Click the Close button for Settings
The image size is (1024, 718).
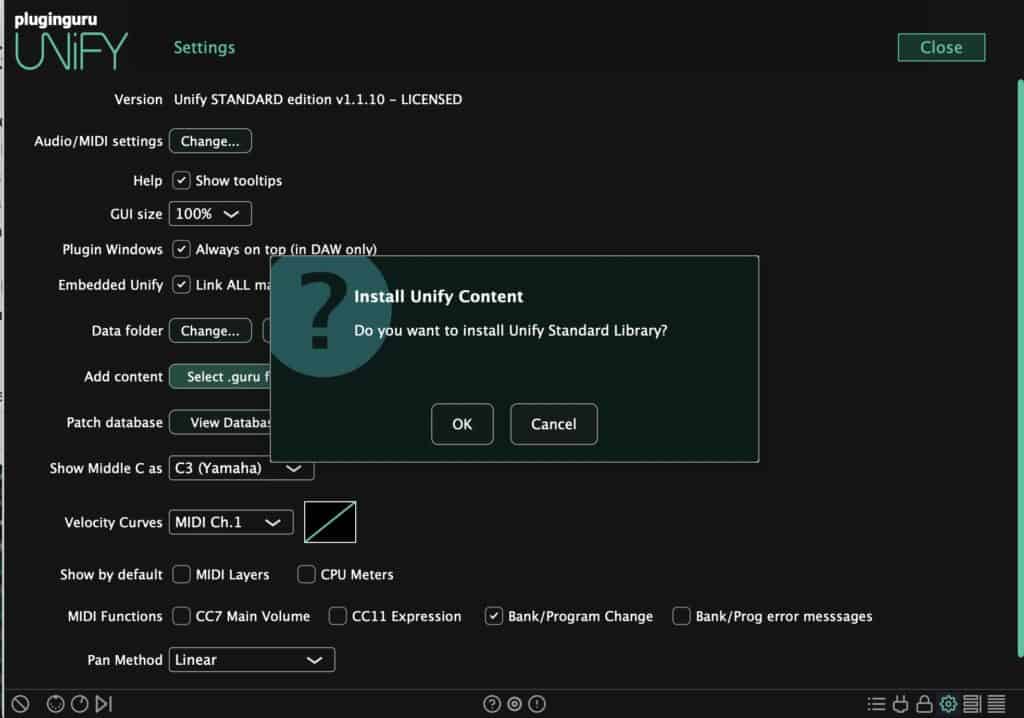coord(941,47)
